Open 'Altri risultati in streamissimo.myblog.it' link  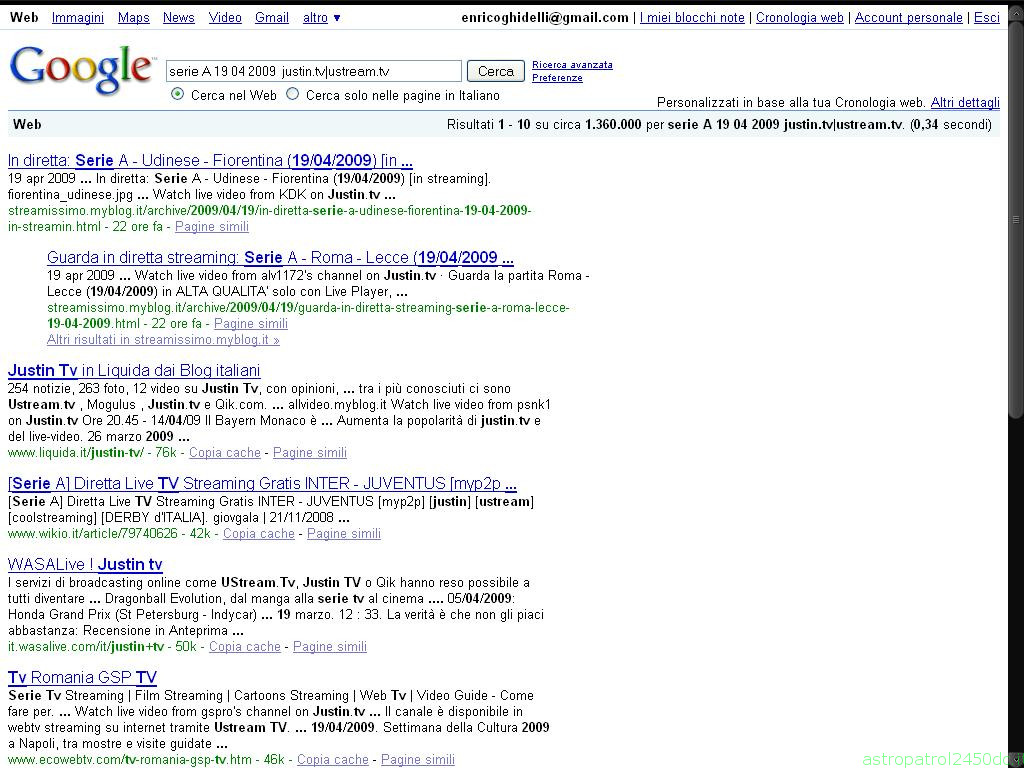point(163,340)
